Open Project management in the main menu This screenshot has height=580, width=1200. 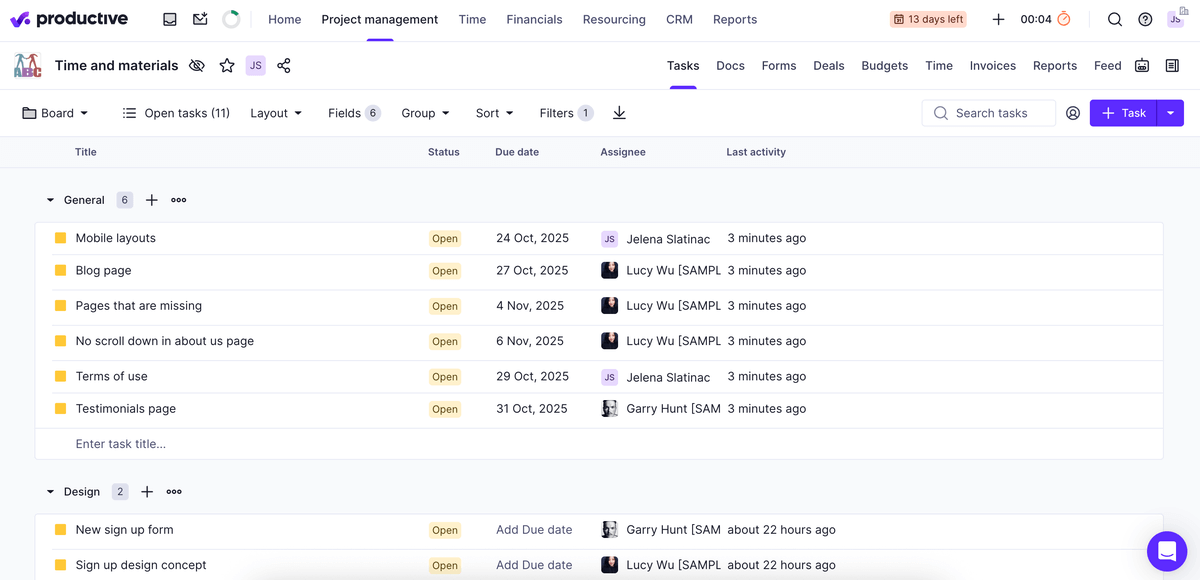coord(379,19)
